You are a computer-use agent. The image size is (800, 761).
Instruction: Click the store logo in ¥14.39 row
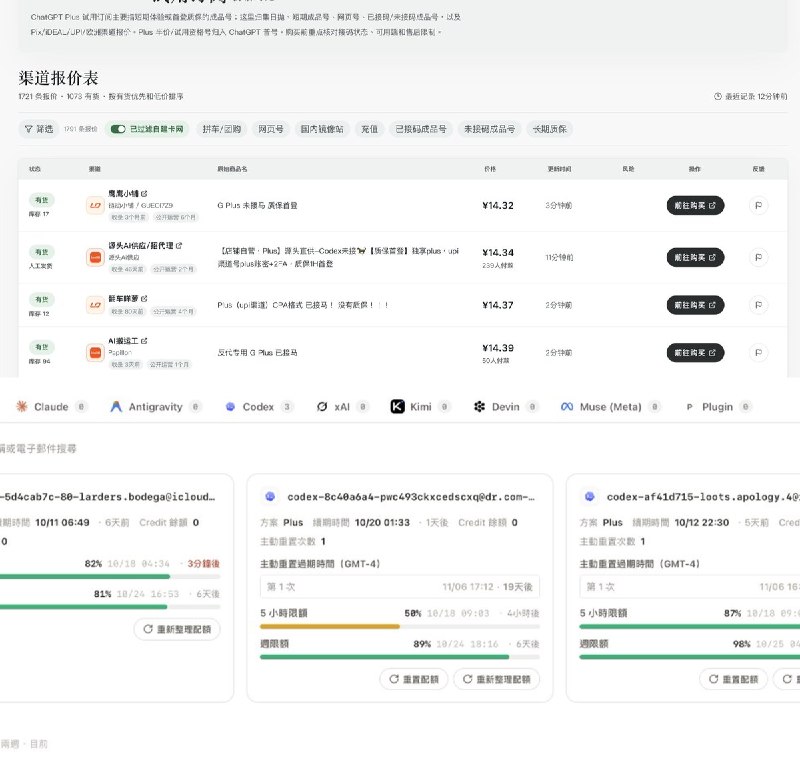coord(95,352)
